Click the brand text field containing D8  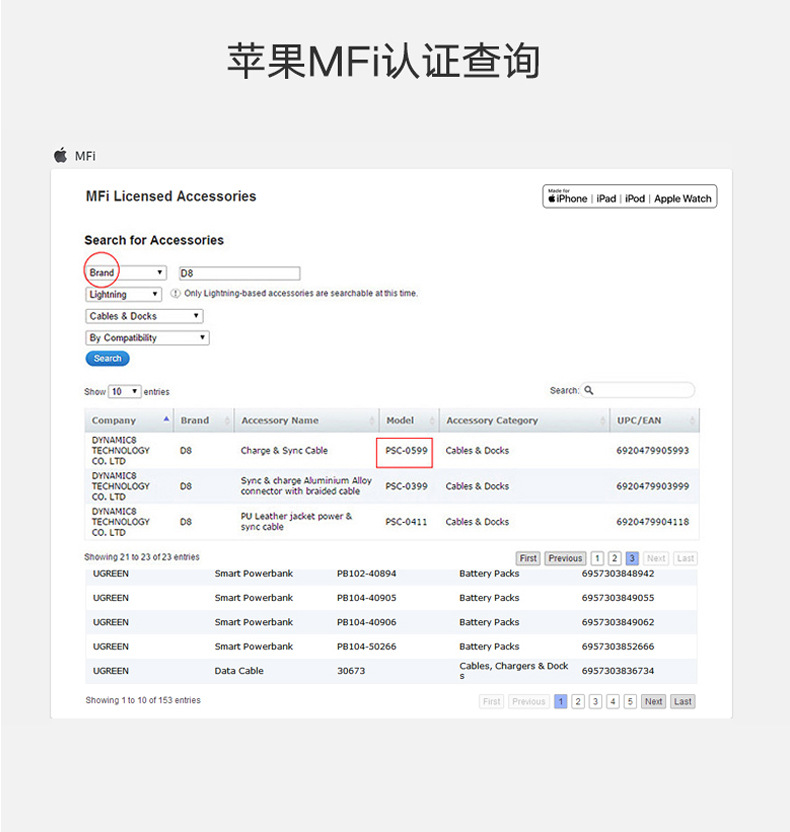(240, 273)
